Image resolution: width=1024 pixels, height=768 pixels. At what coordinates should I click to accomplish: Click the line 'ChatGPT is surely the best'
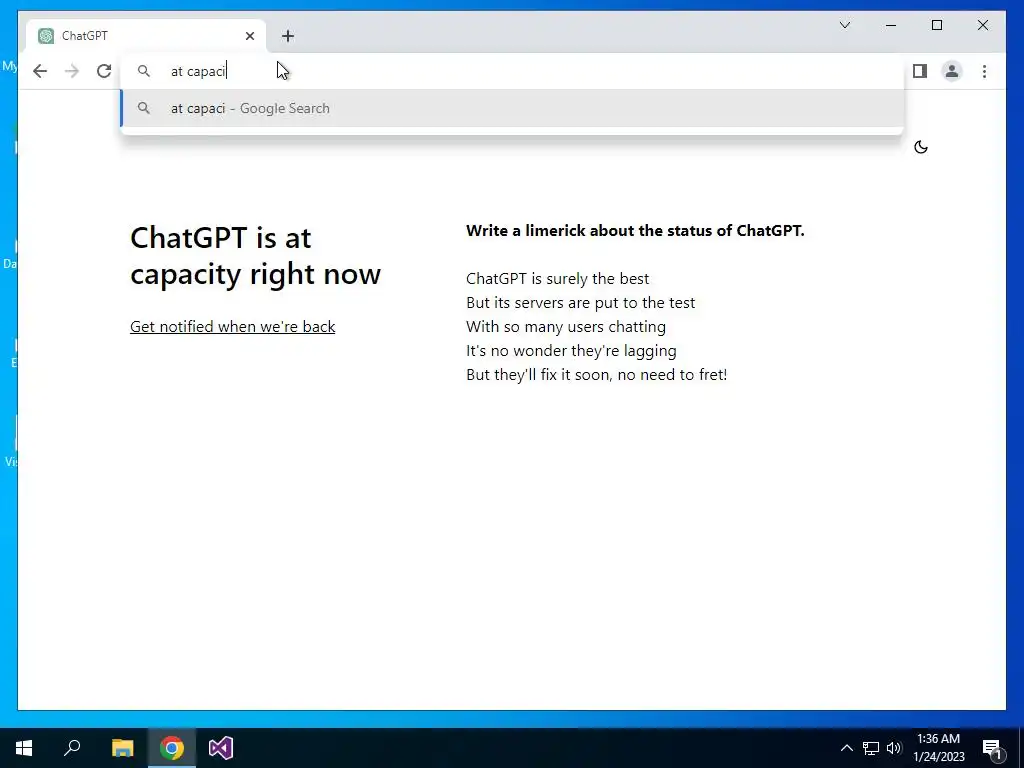point(557,279)
